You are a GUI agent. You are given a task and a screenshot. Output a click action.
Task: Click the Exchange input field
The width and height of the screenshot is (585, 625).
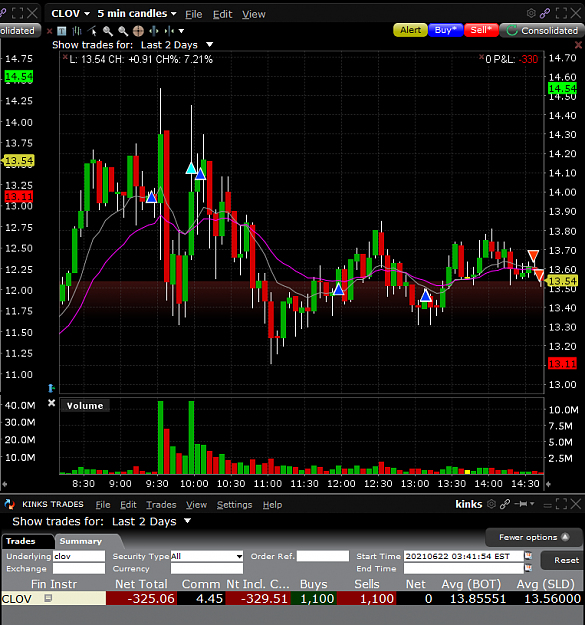pos(79,568)
